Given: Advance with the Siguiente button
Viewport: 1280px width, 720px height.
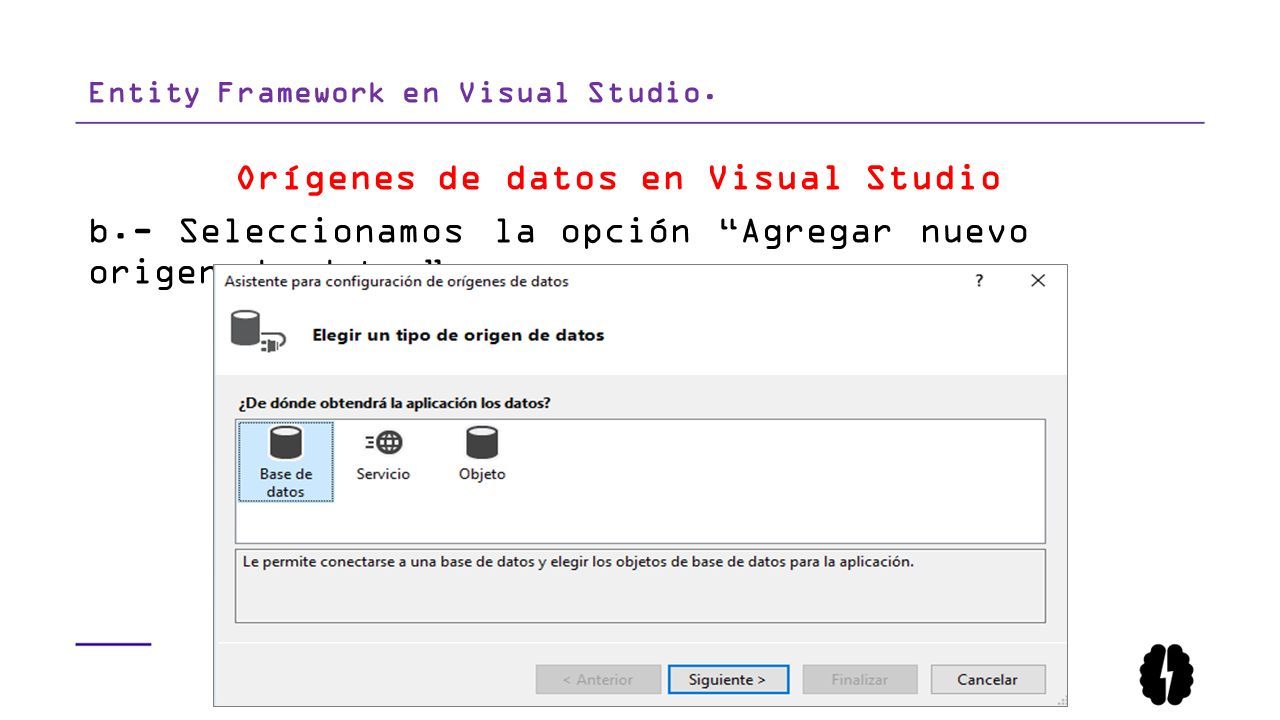Looking at the screenshot, I should 727,679.
